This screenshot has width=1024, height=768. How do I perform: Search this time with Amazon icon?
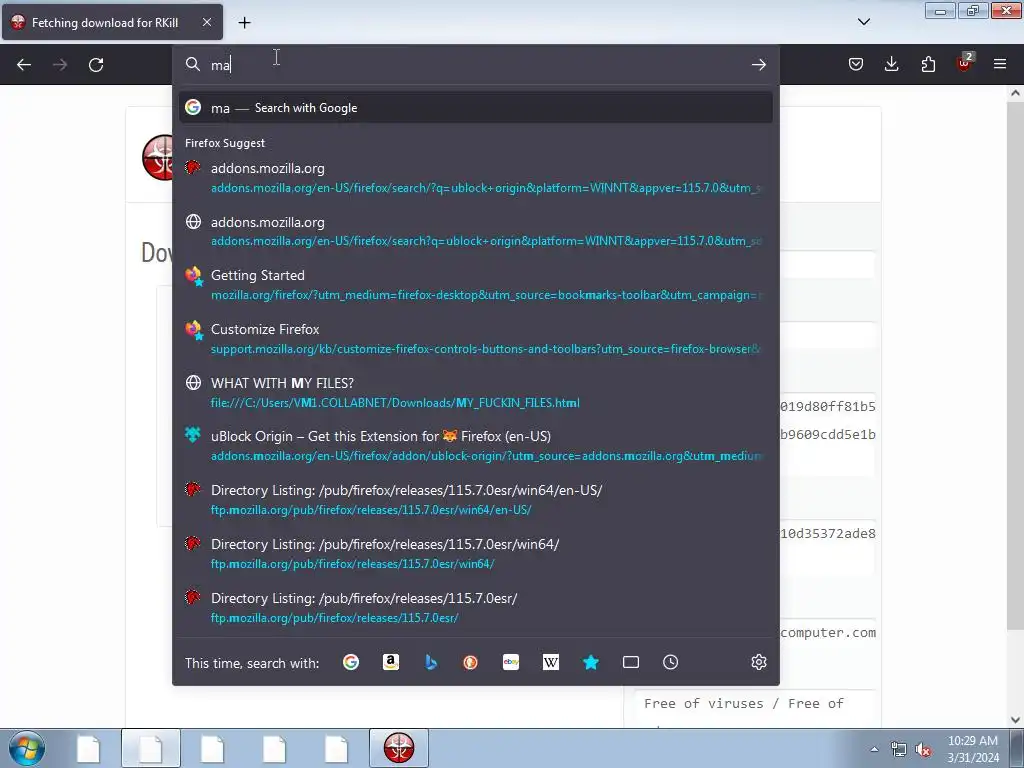pos(391,662)
